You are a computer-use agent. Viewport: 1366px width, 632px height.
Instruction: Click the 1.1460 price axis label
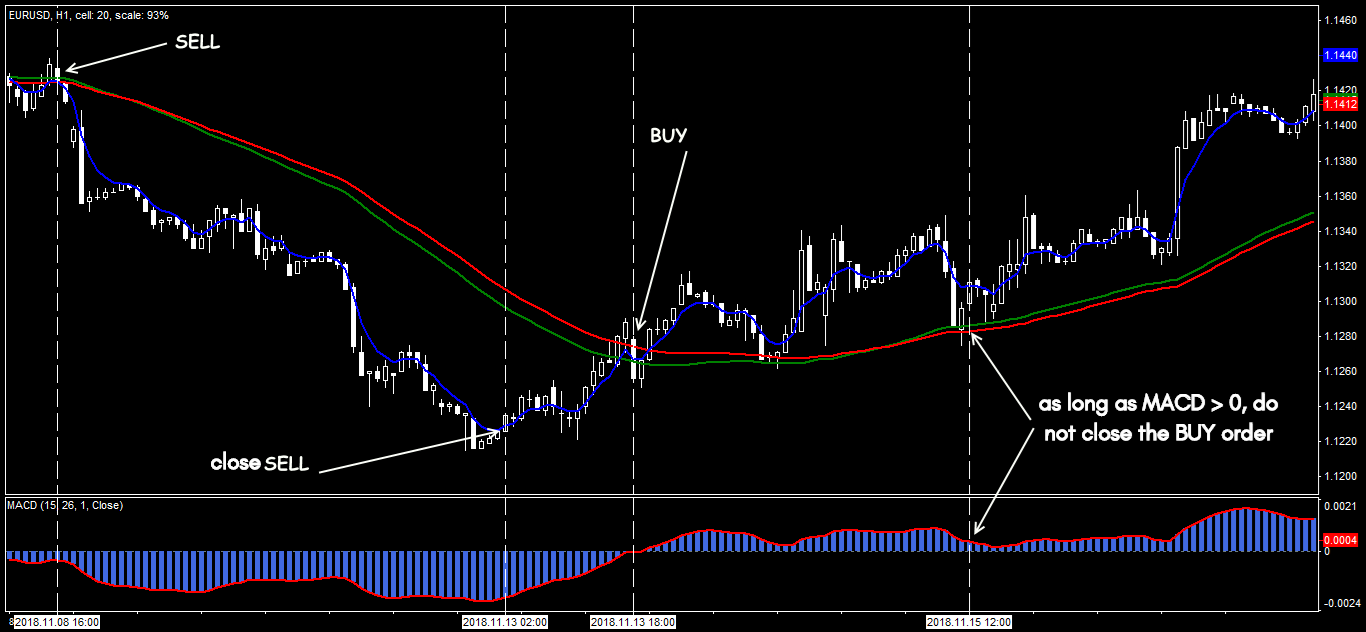(x=1341, y=20)
